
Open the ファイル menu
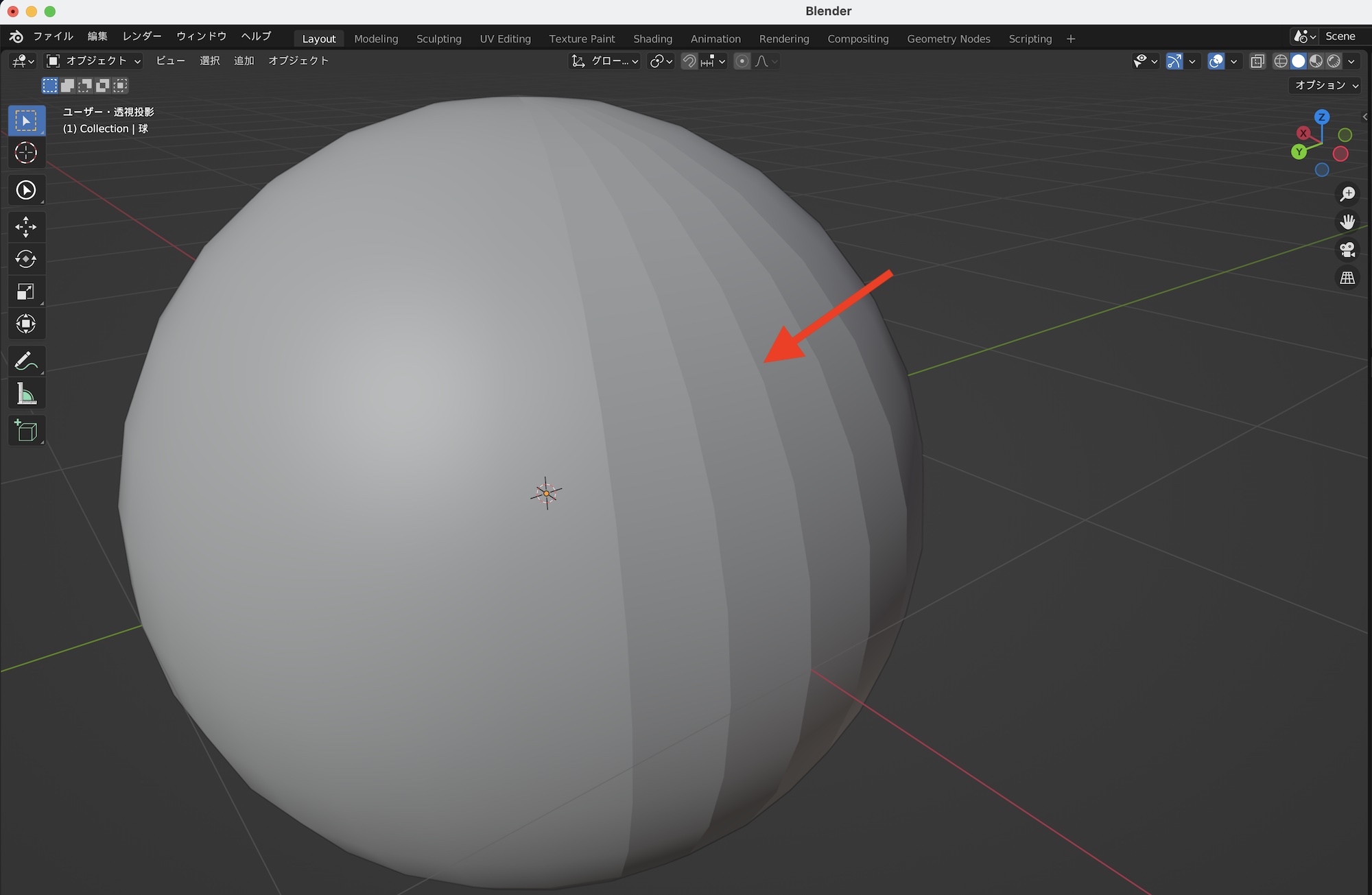[53, 36]
